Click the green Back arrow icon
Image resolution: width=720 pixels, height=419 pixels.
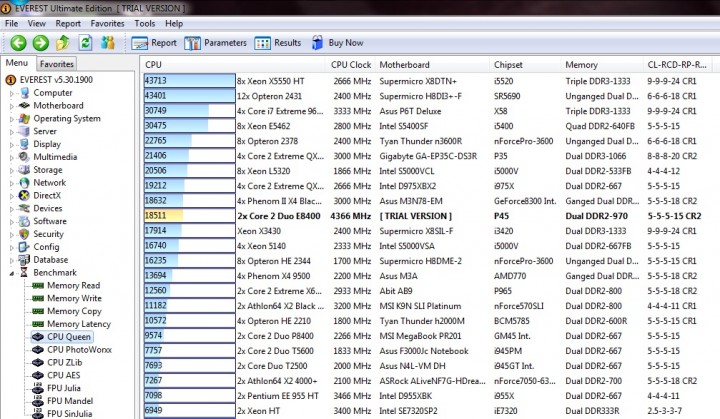click(x=18, y=43)
